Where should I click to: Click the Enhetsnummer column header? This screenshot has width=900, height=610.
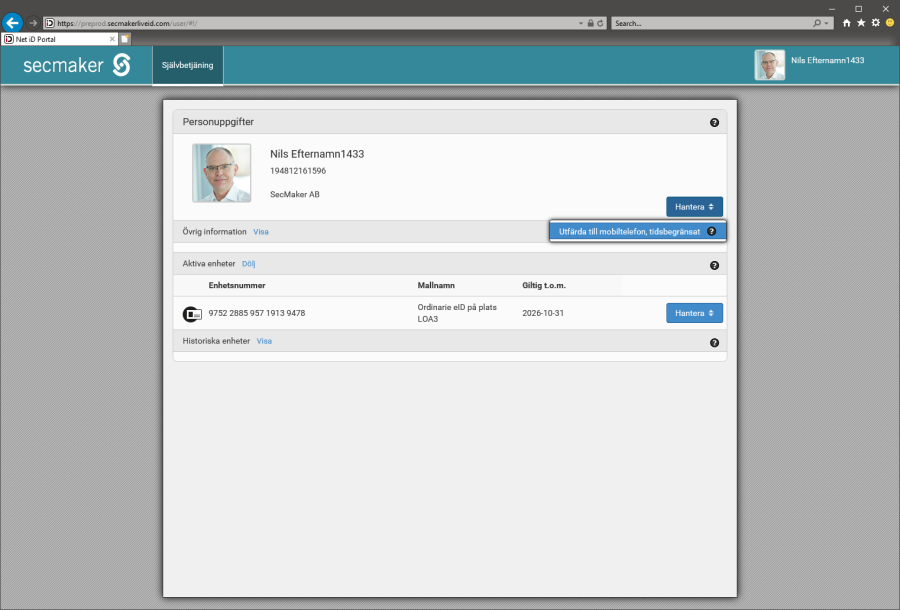point(236,285)
